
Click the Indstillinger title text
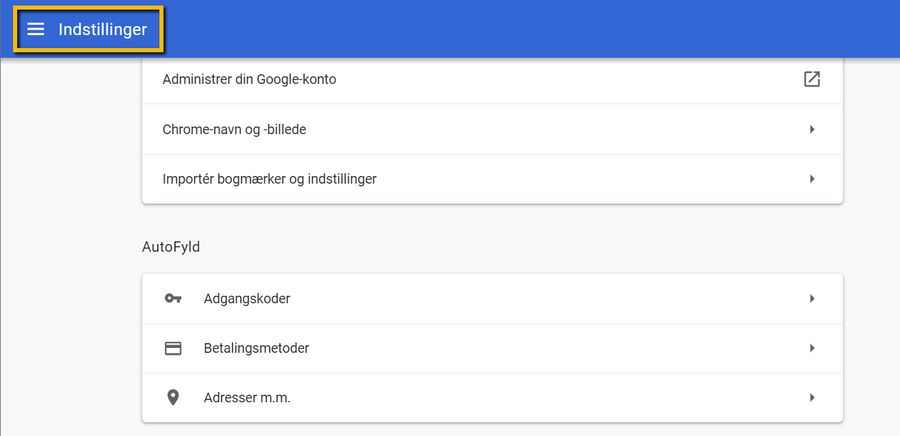coord(103,29)
